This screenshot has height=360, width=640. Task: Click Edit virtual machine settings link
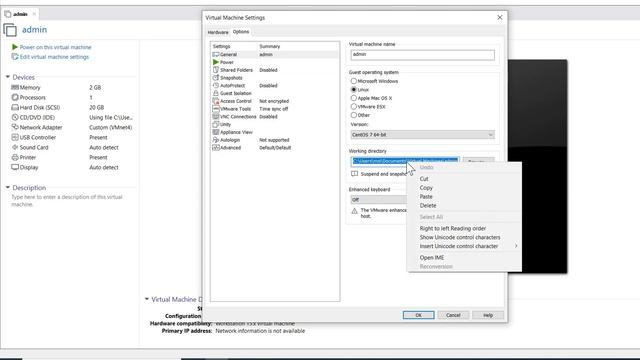click(x=54, y=57)
